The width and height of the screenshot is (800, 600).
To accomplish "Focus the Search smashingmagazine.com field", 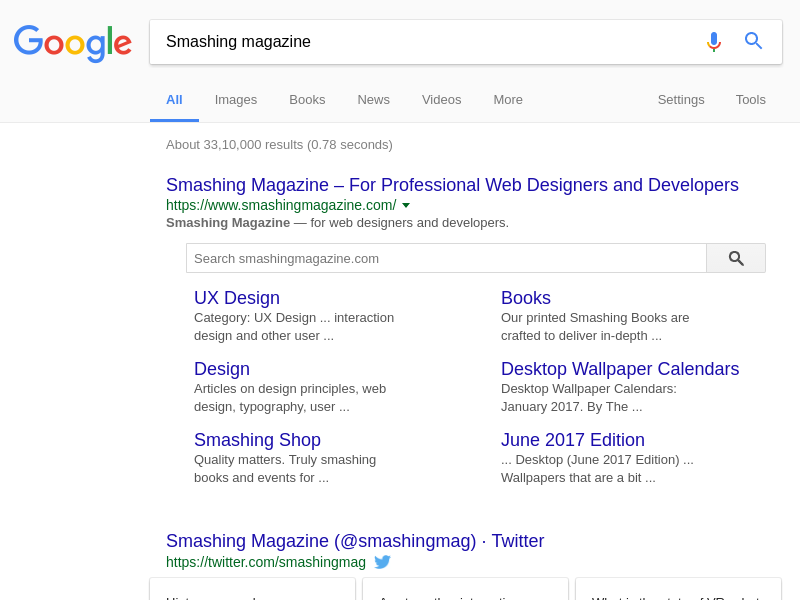I will [446, 258].
